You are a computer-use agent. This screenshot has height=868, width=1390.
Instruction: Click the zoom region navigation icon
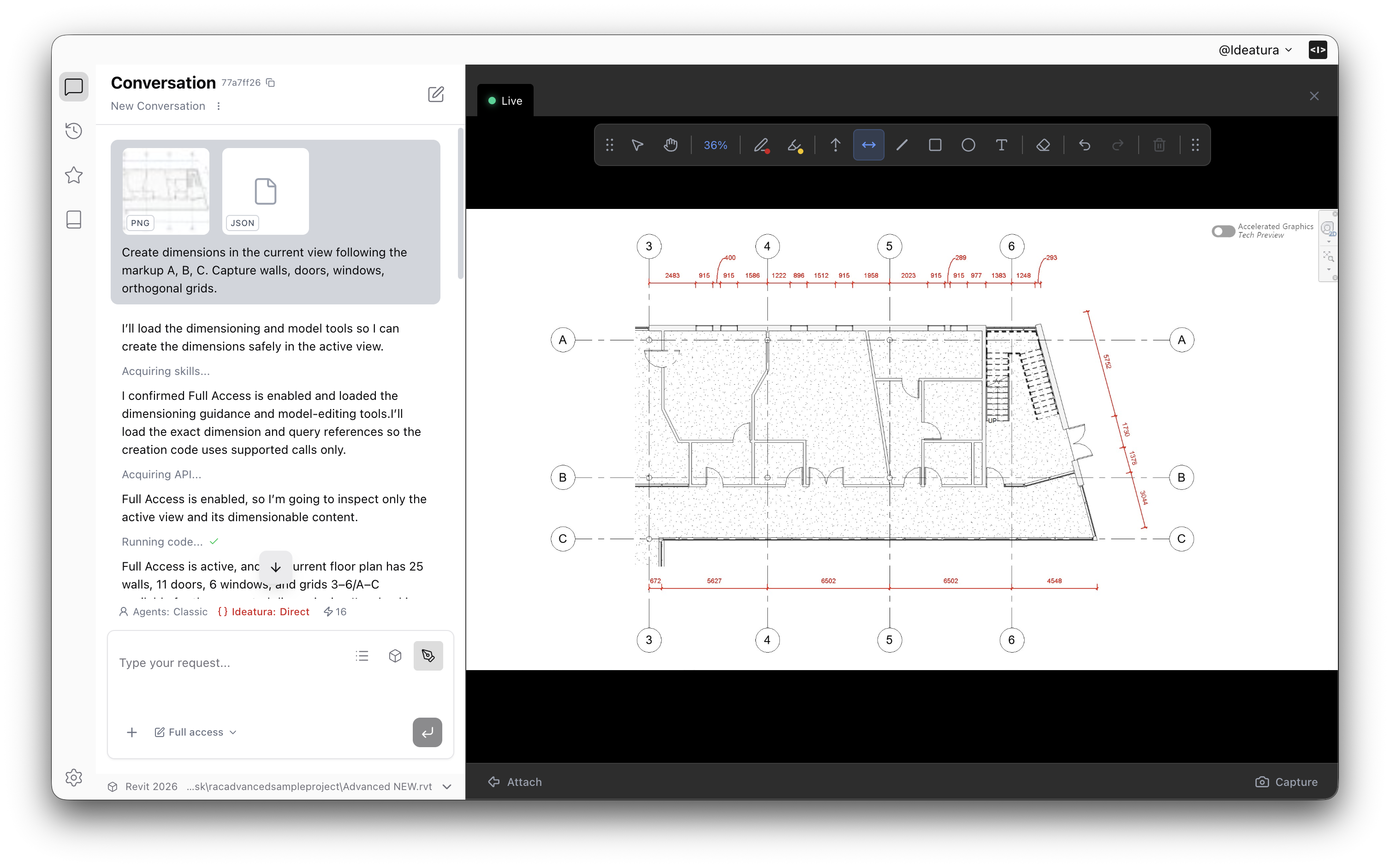pos(1328,256)
